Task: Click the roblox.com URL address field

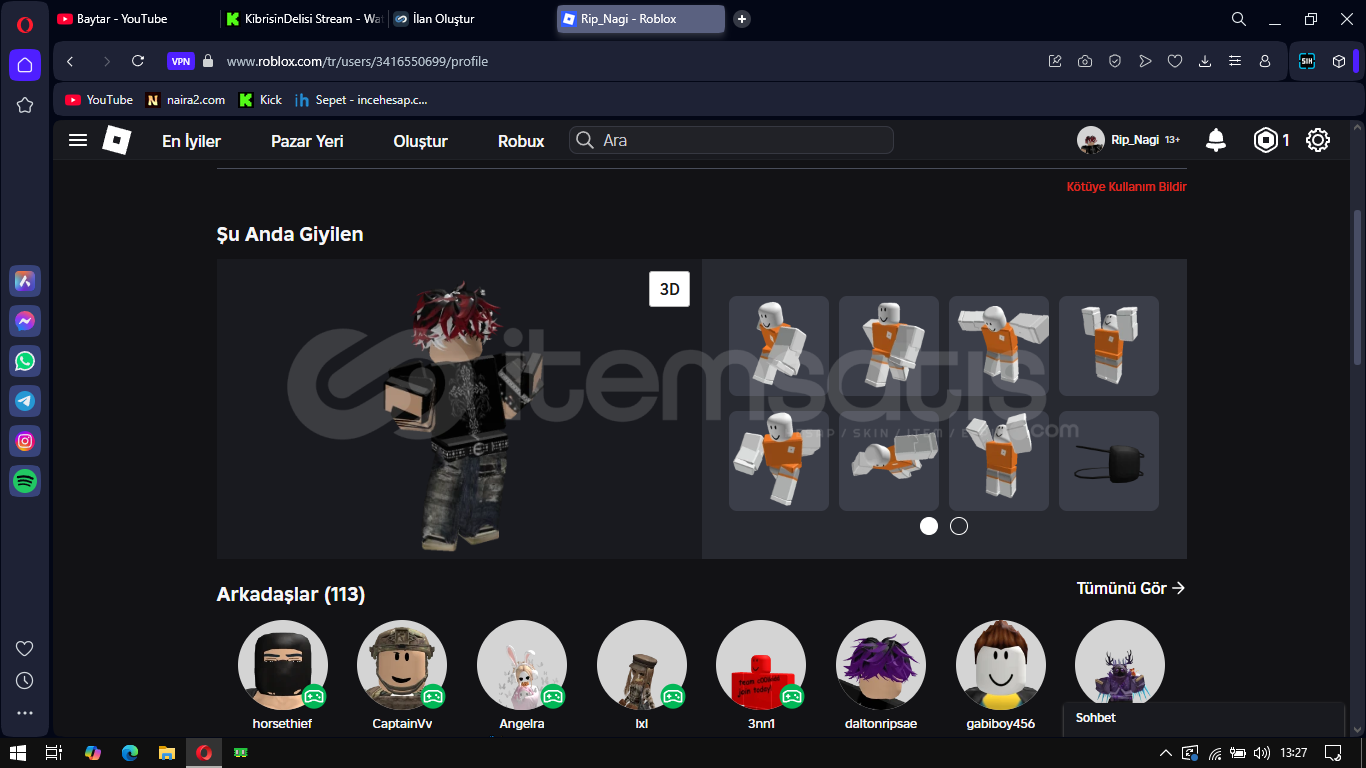Action: tap(357, 61)
